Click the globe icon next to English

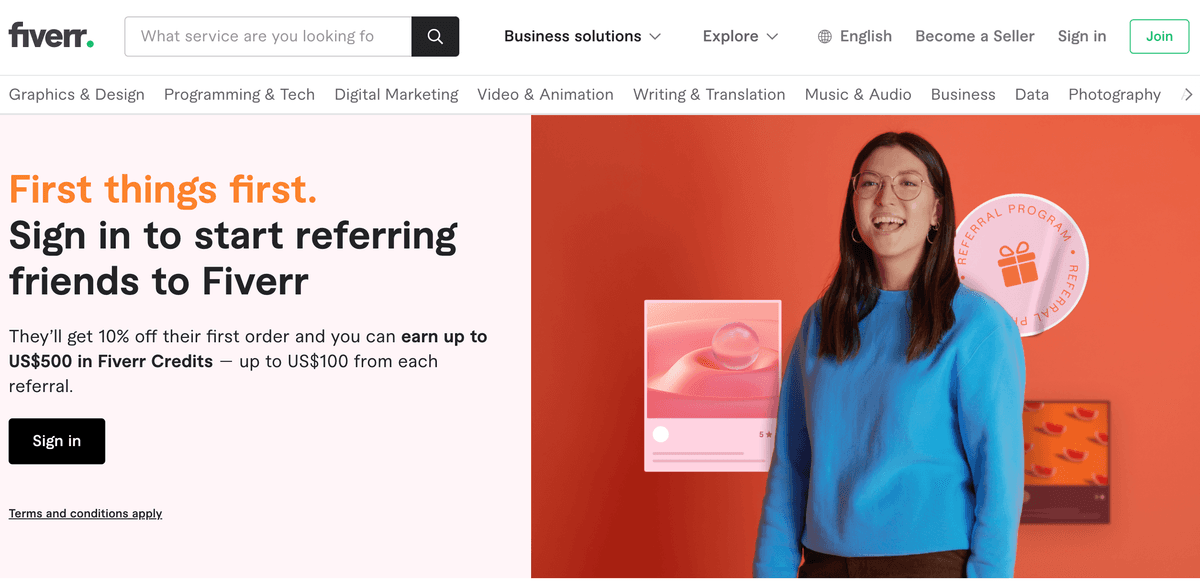point(823,36)
